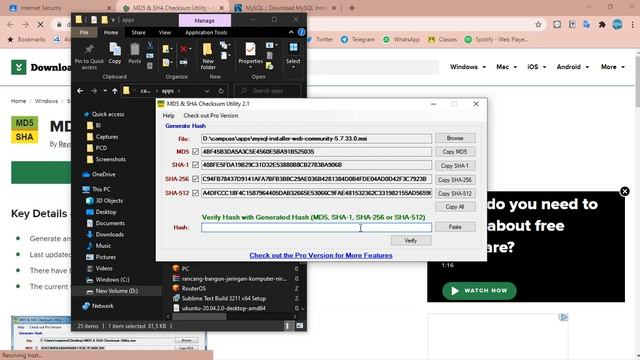Image resolution: width=640 pixels, height=360 pixels.
Task: Click the Paste icon in Explorer ribbon
Action: pyautogui.click(x=134, y=50)
